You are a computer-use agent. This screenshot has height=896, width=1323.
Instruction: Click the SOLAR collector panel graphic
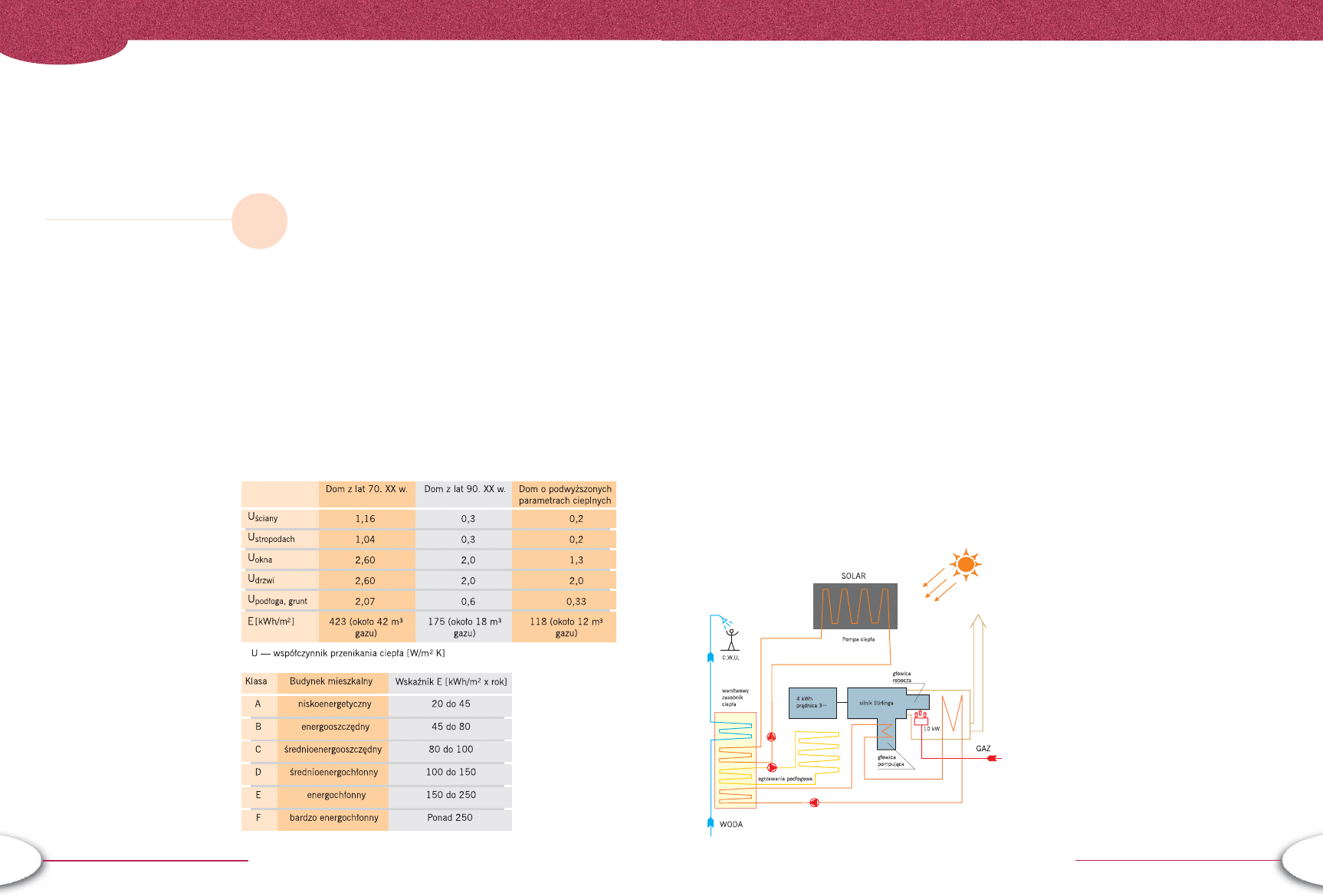click(x=855, y=606)
